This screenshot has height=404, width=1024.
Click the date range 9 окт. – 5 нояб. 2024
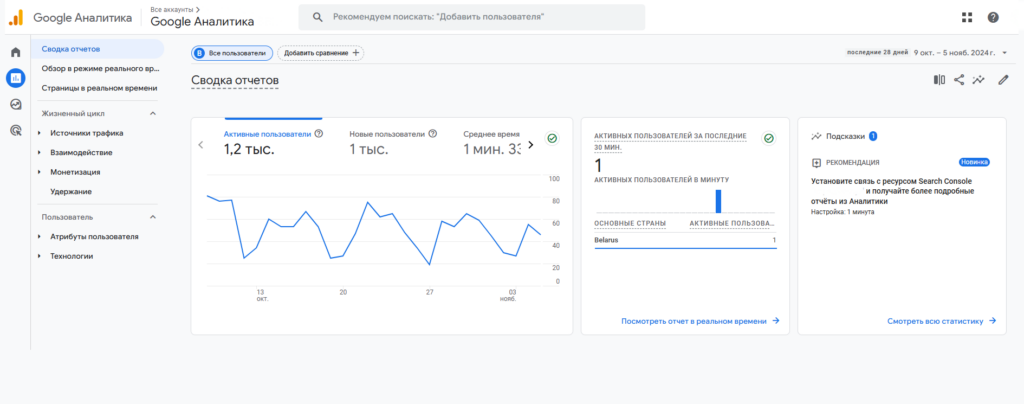pyautogui.click(x=954, y=53)
